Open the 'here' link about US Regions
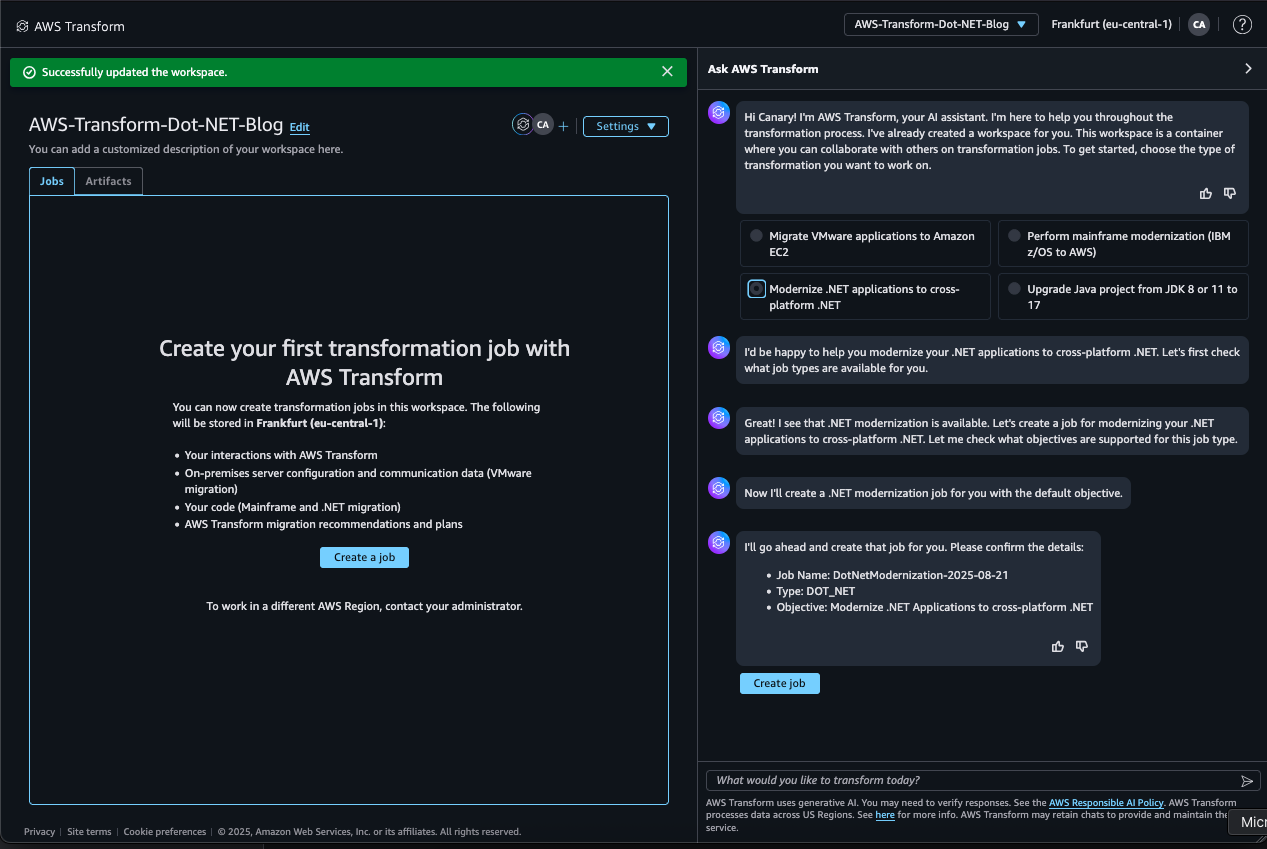Viewport: 1267px width, 849px height. coord(885,815)
